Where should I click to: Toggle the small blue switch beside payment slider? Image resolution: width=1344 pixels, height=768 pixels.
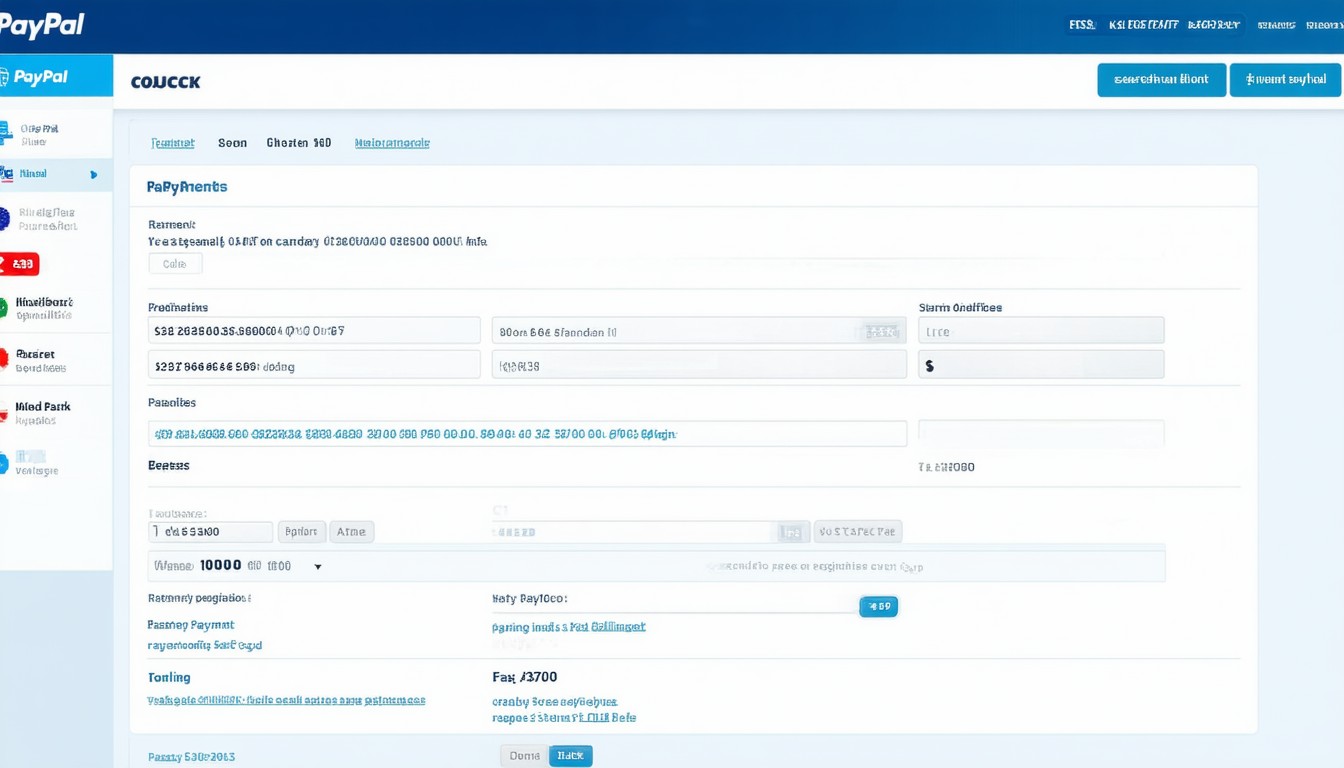pyautogui.click(x=878, y=606)
